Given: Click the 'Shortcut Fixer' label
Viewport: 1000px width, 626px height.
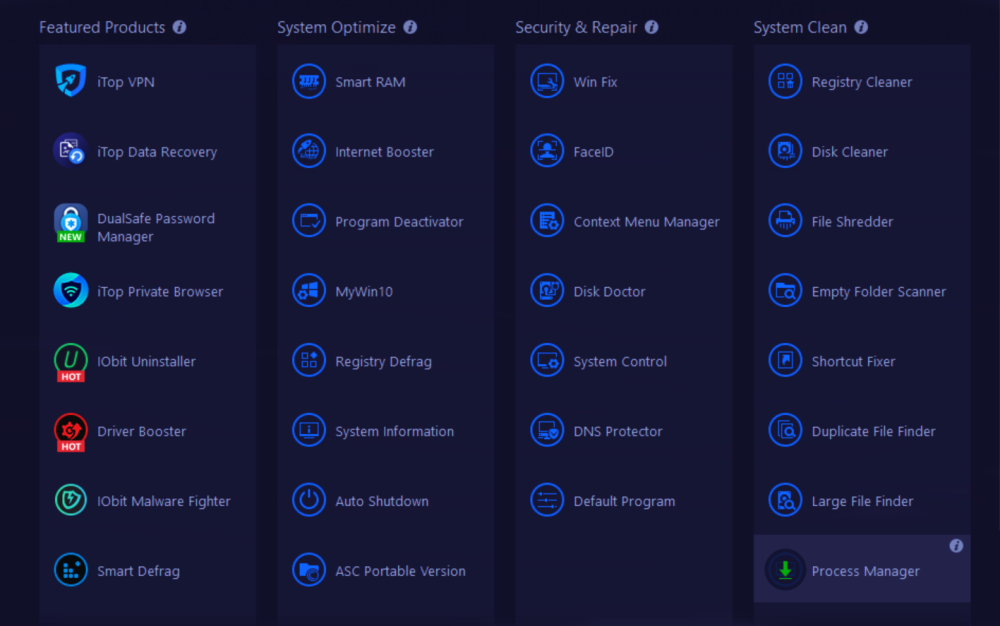Looking at the screenshot, I should 853,361.
